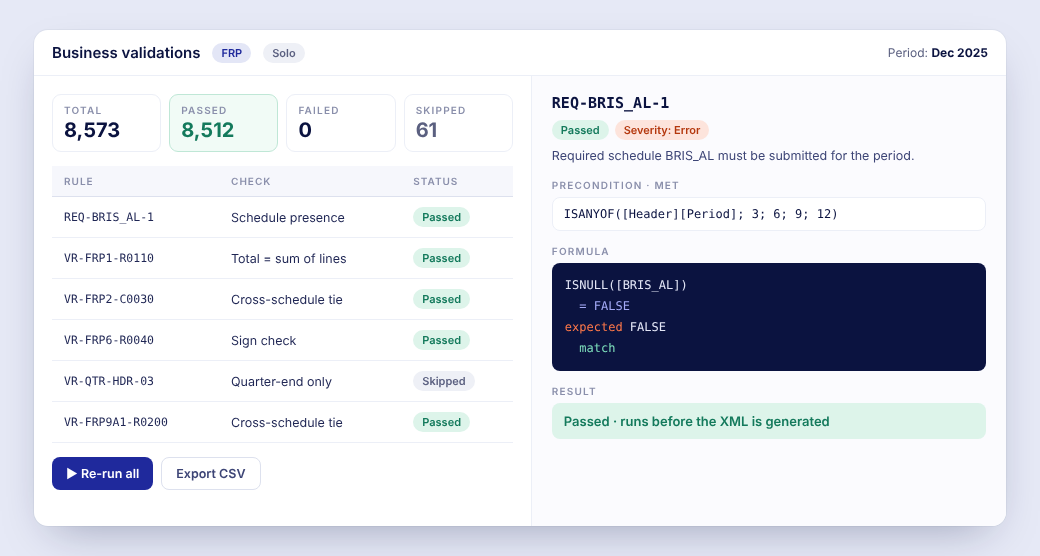
Task: Filter by Skipped 61 summary card
Action: [x=458, y=123]
